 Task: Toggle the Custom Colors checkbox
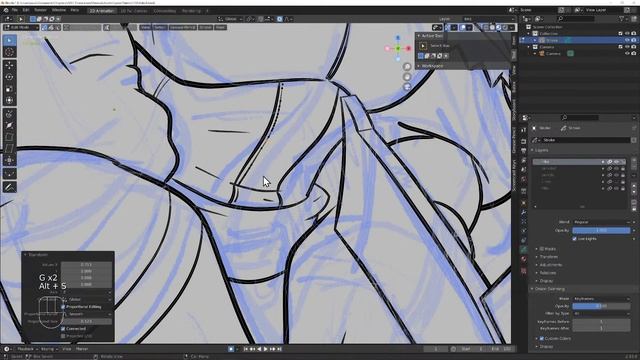(542, 338)
